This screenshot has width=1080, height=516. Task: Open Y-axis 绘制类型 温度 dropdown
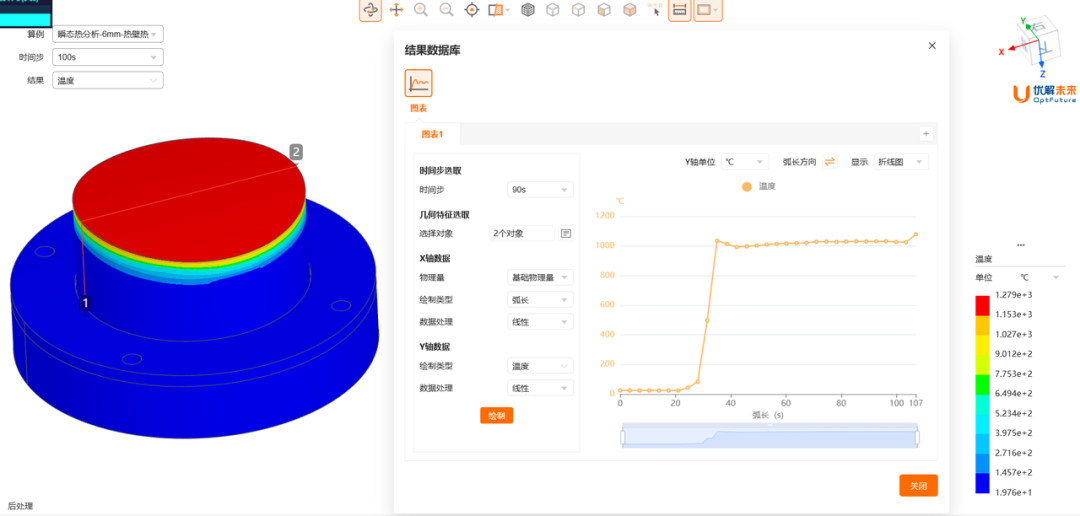tap(540, 366)
